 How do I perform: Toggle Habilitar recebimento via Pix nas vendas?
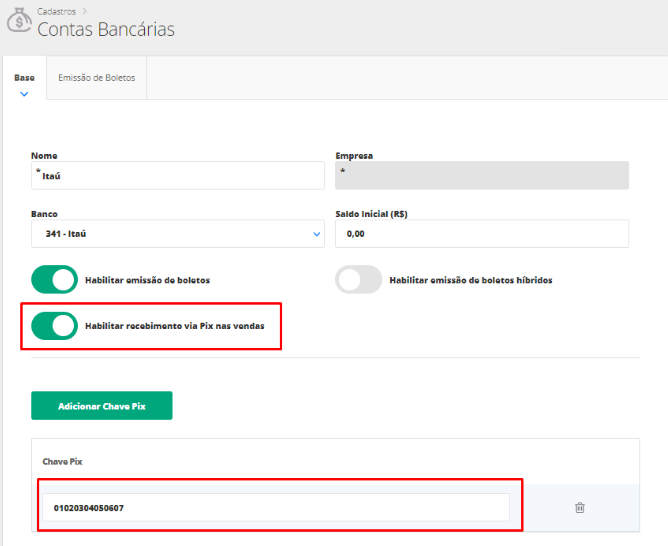(x=55, y=326)
